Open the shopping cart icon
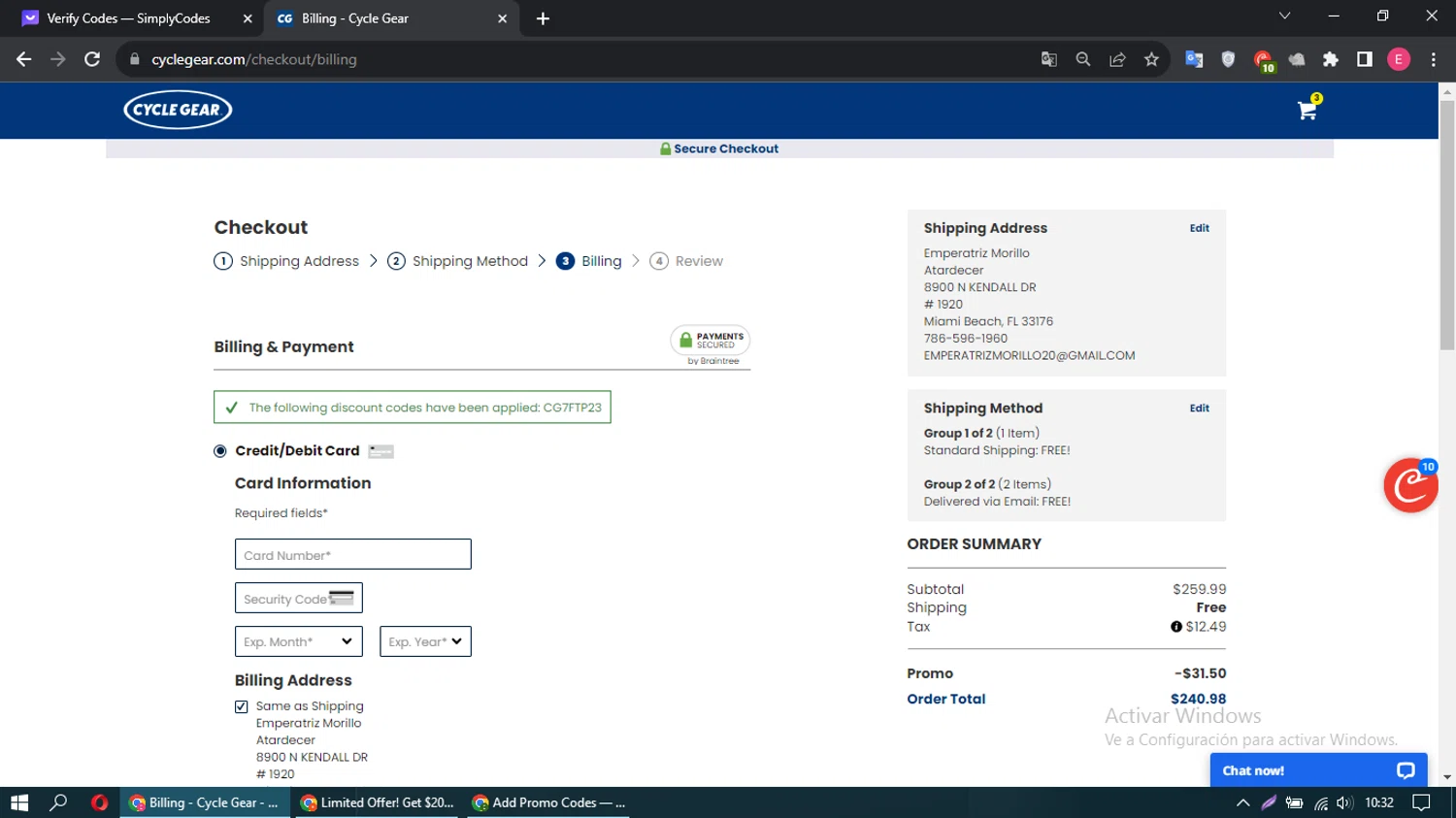This screenshot has width=1456, height=818. click(1307, 111)
